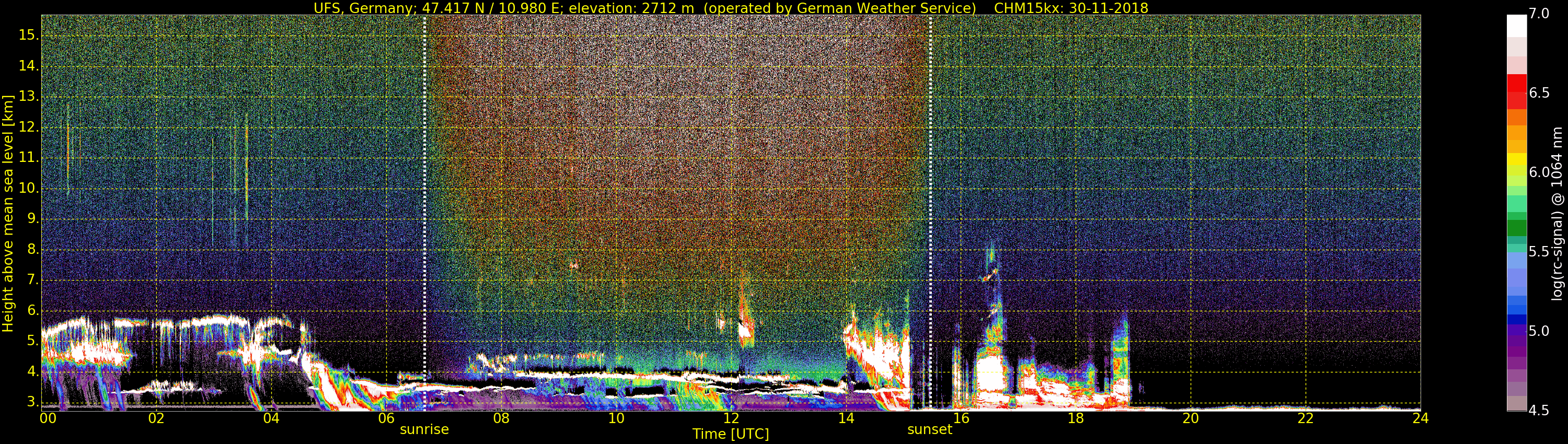Click time tick label '06'
Image resolution: width=1568 pixels, height=444 pixels.
click(x=387, y=418)
